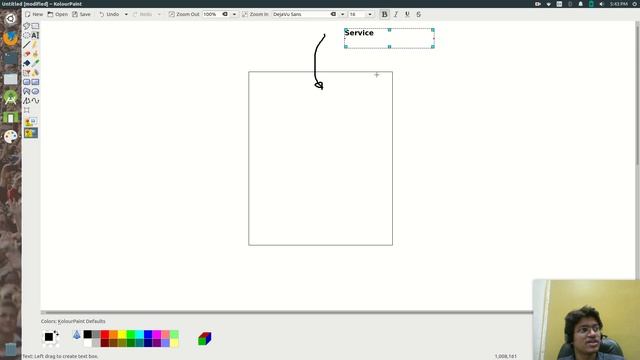Pick the orange color swatch
The height and width of the screenshot is (360, 640).
point(113,335)
